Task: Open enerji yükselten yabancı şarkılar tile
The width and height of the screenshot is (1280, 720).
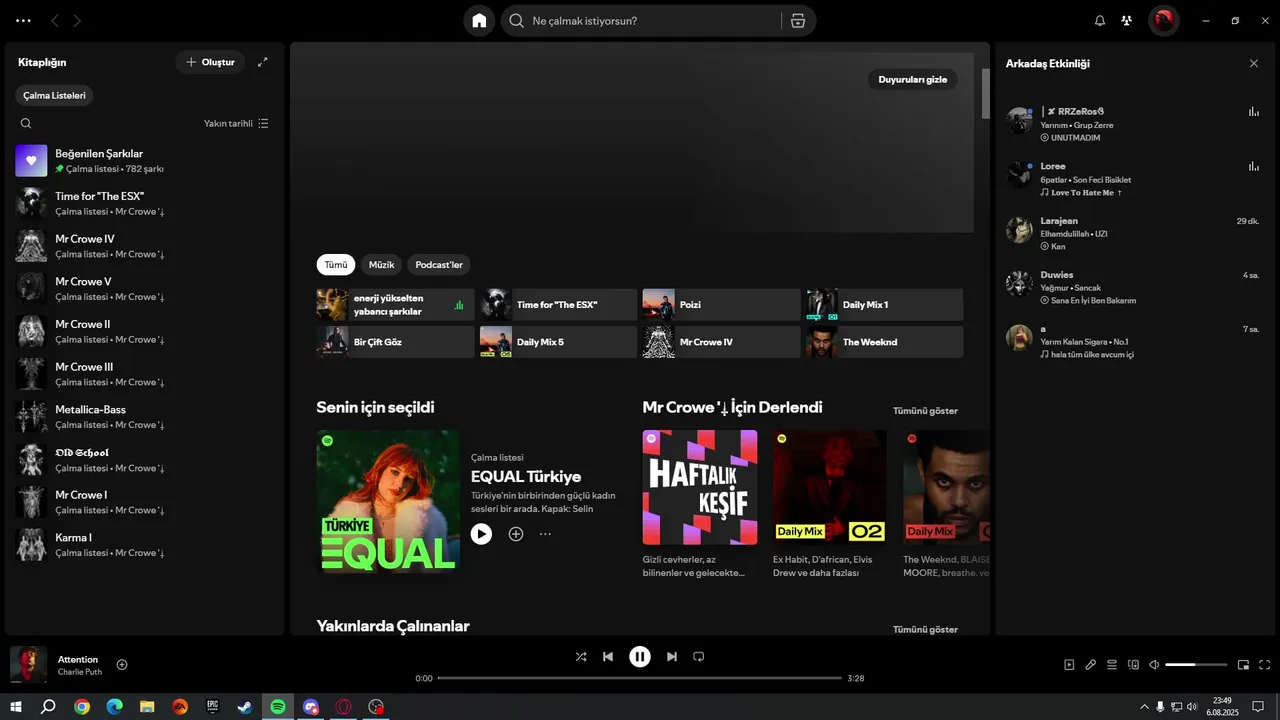Action: (395, 305)
